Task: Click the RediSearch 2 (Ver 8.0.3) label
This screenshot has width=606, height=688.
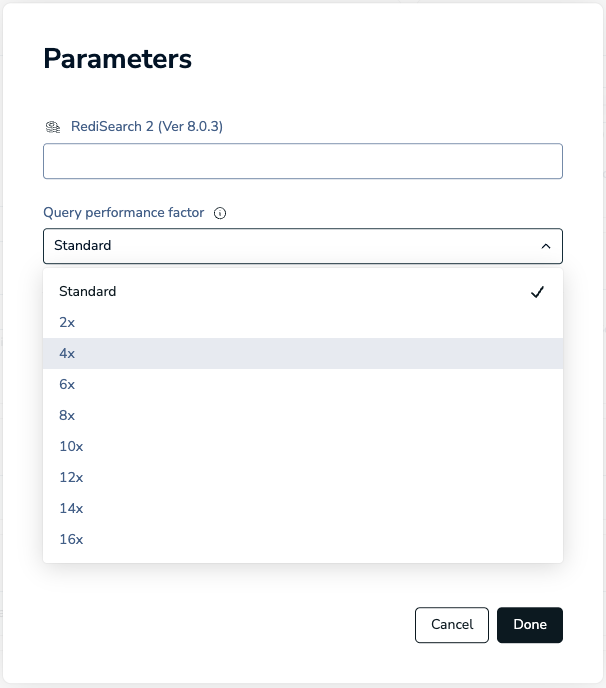Action: coord(146,127)
